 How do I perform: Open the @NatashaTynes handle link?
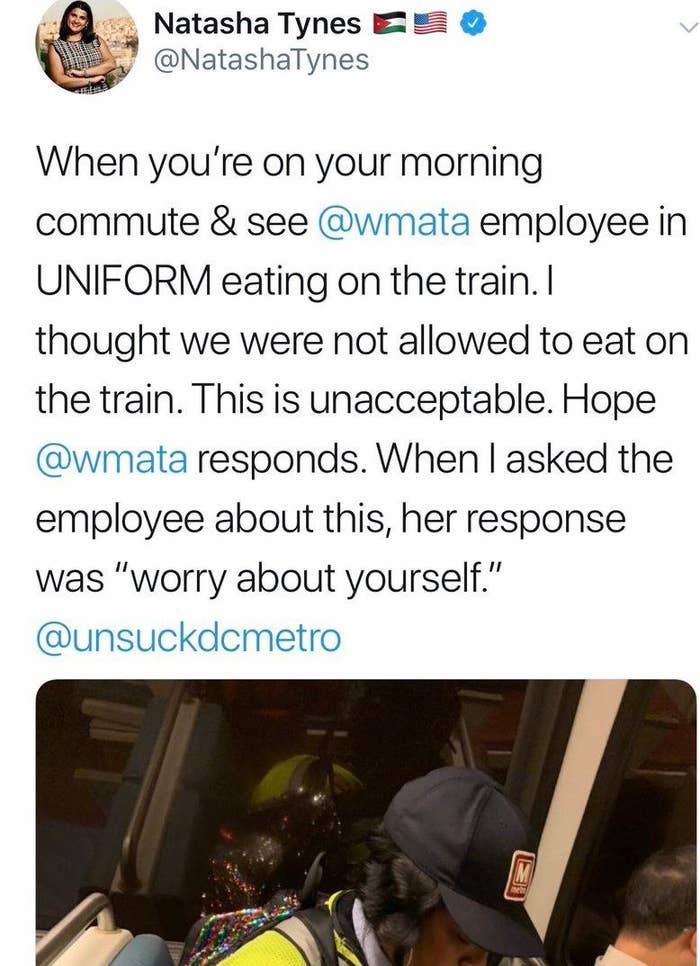pyautogui.click(x=261, y=60)
